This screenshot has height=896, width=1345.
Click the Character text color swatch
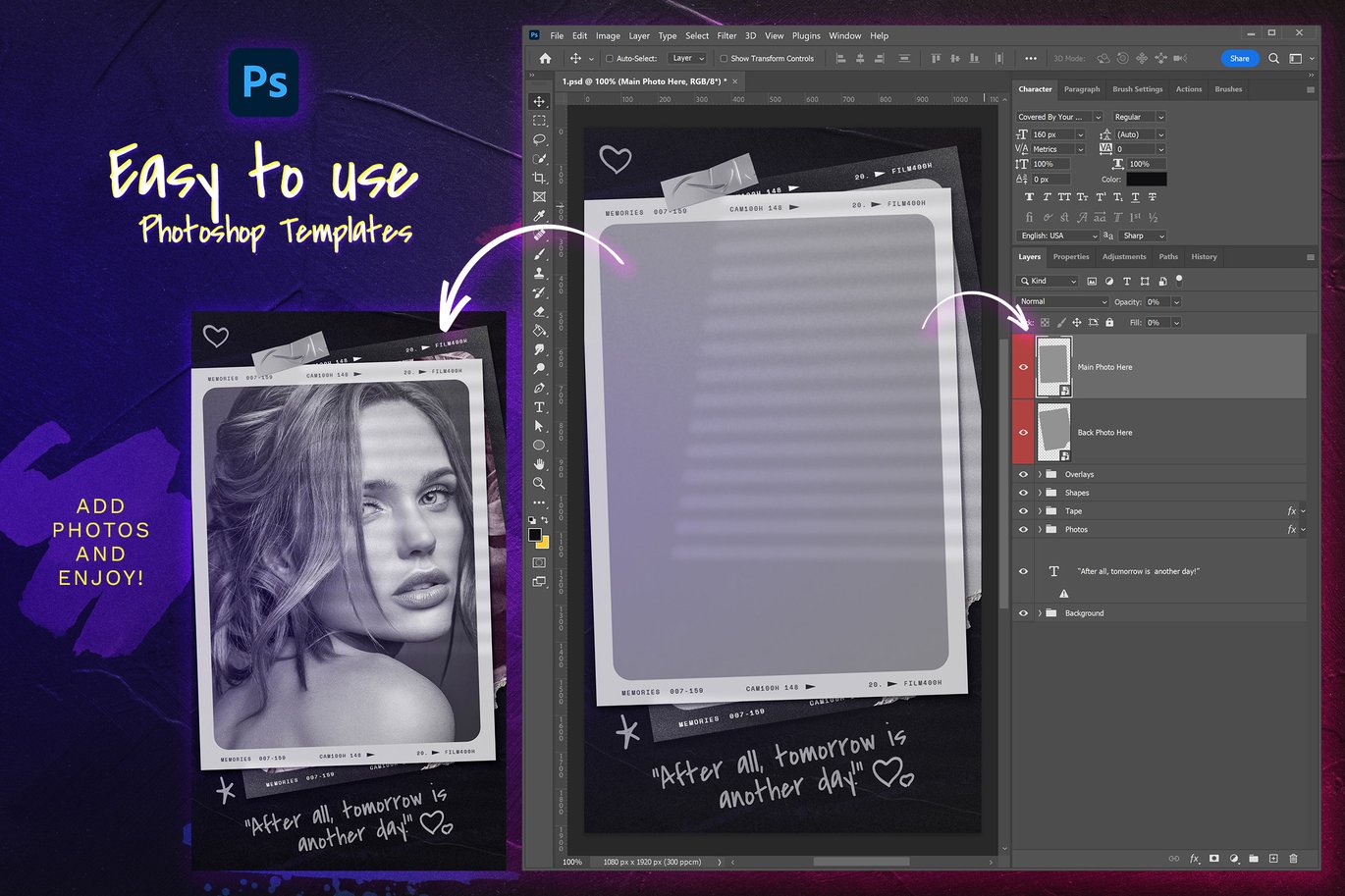(1146, 179)
